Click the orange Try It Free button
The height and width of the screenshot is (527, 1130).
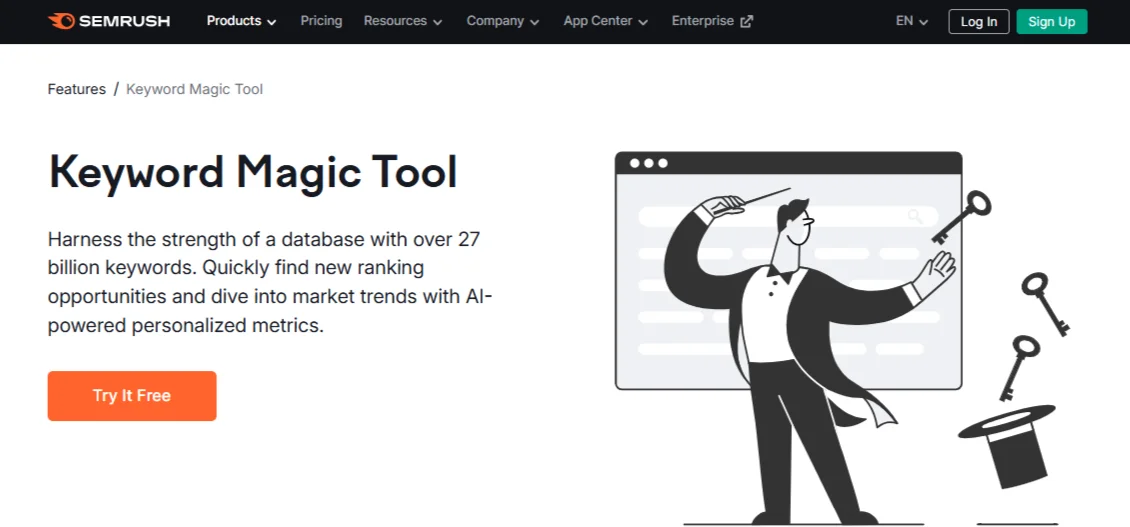(x=132, y=396)
